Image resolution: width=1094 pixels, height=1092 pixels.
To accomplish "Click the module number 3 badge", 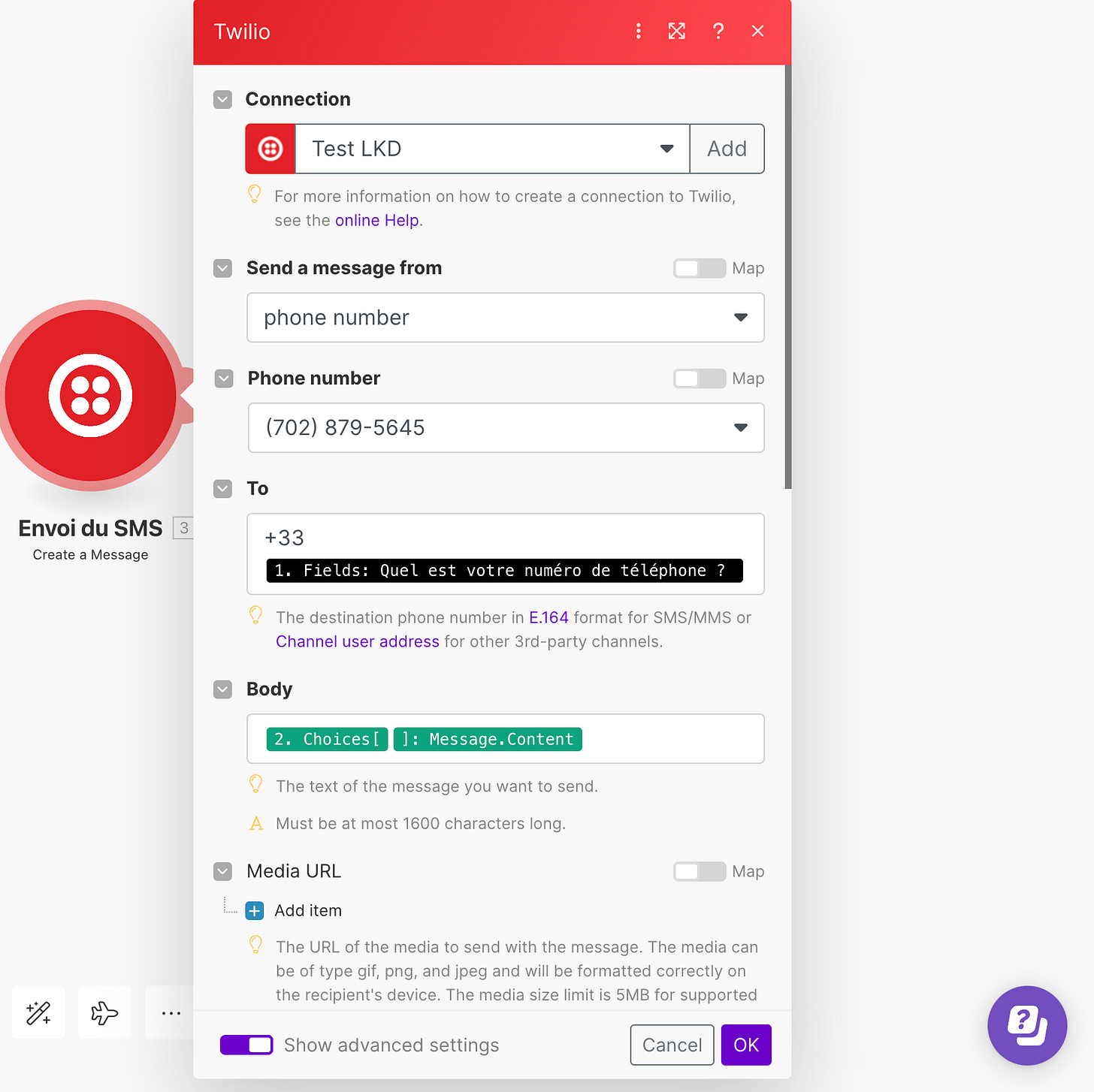I will pyautogui.click(x=183, y=528).
